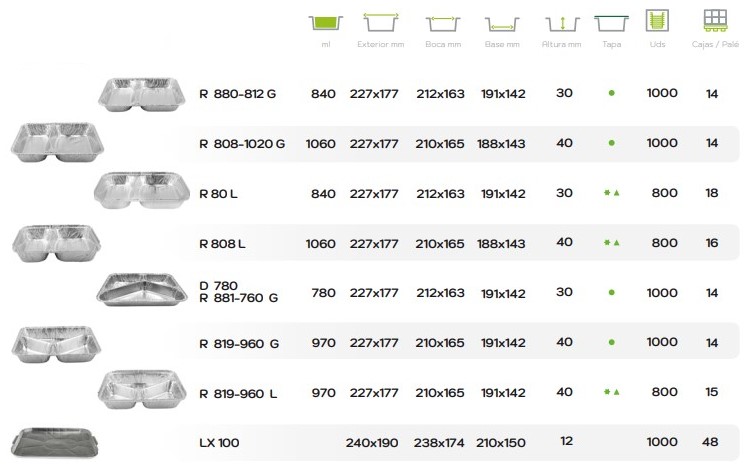Click the Tapa lid column icon

(611, 23)
